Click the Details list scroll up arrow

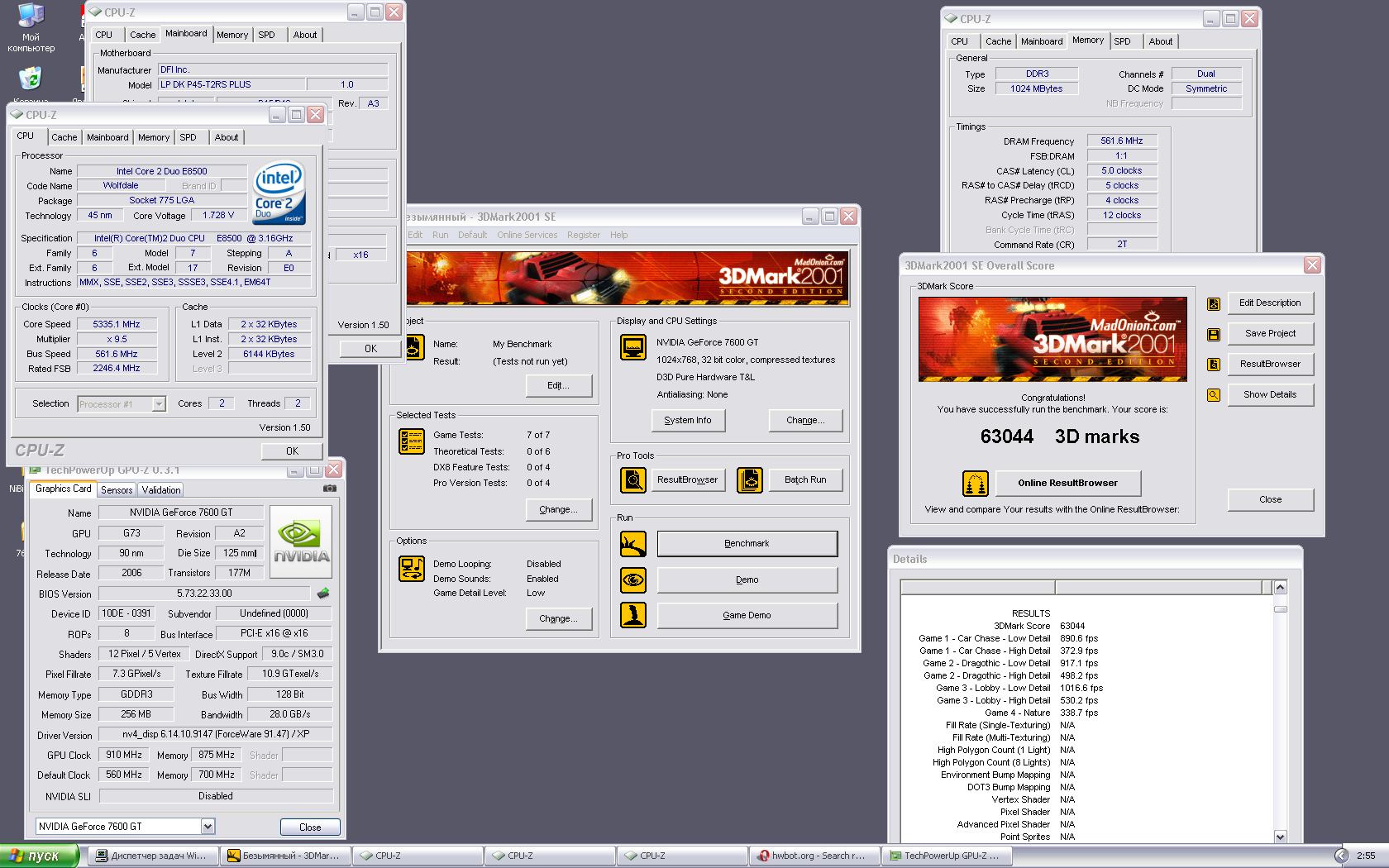pos(1280,587)
